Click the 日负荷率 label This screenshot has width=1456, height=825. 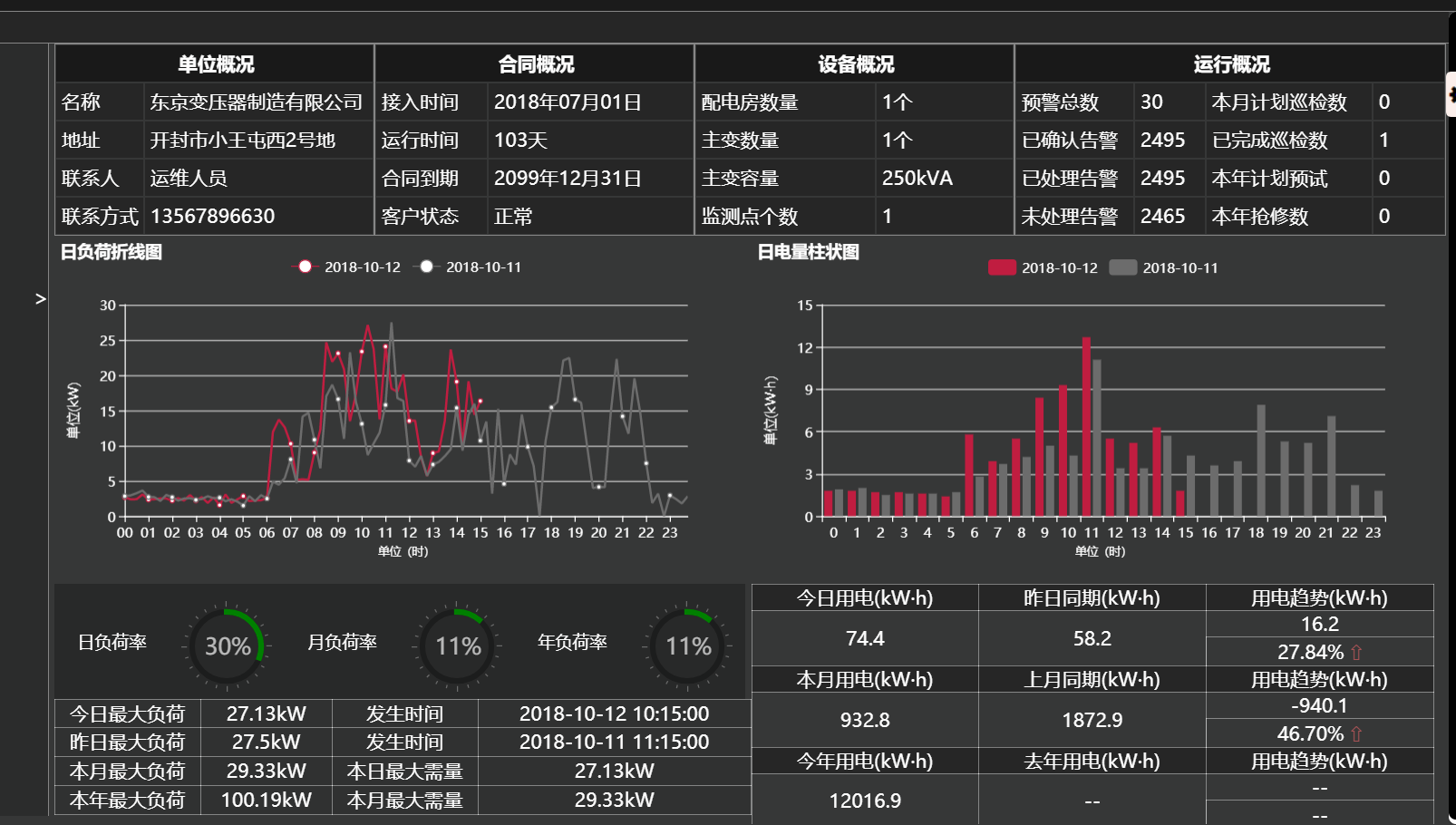coord(112,642)
